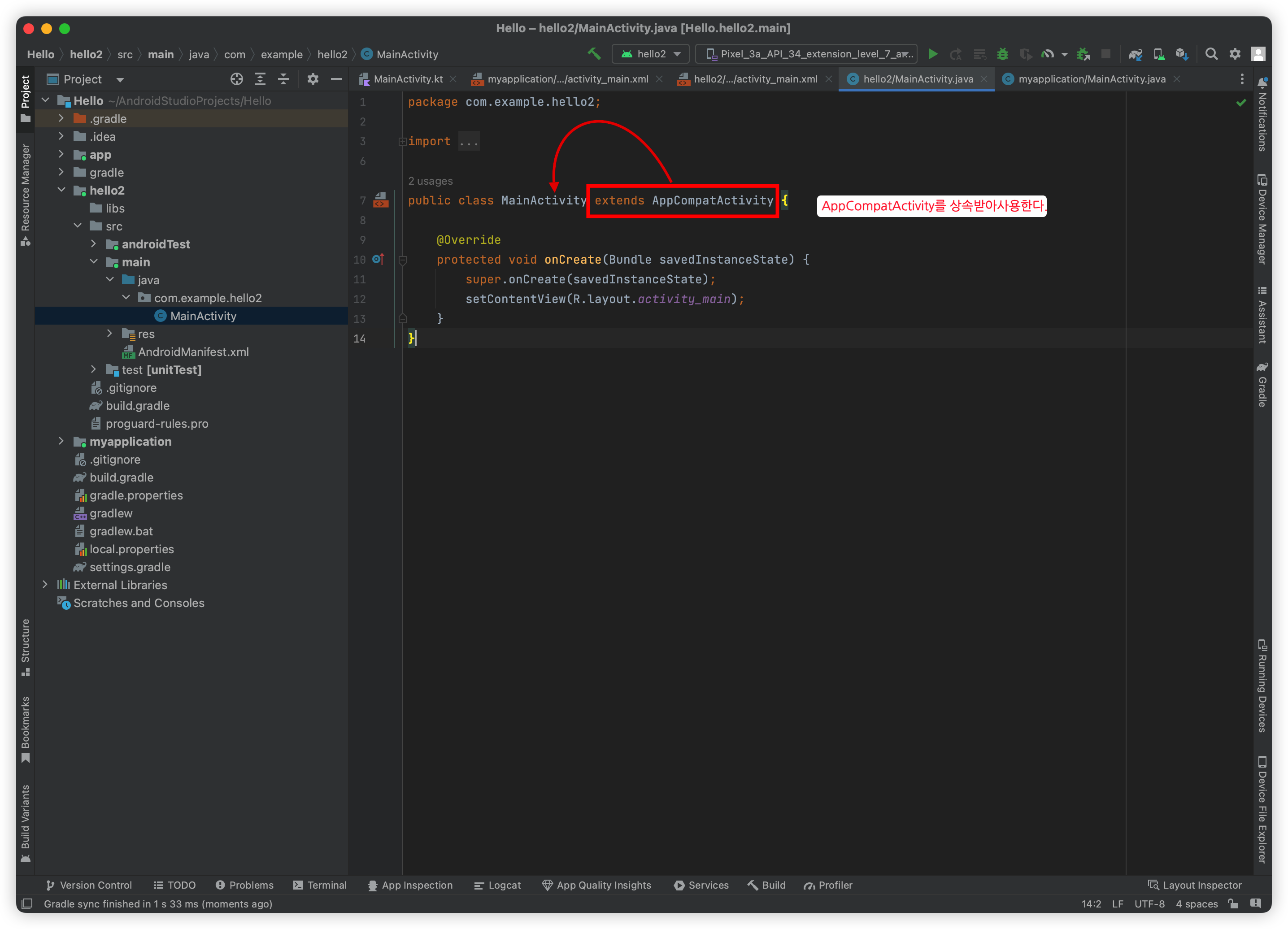Expand the myapplication module folder
Viewport: 1288px width, 929px height.
click(x=61, y=441)
